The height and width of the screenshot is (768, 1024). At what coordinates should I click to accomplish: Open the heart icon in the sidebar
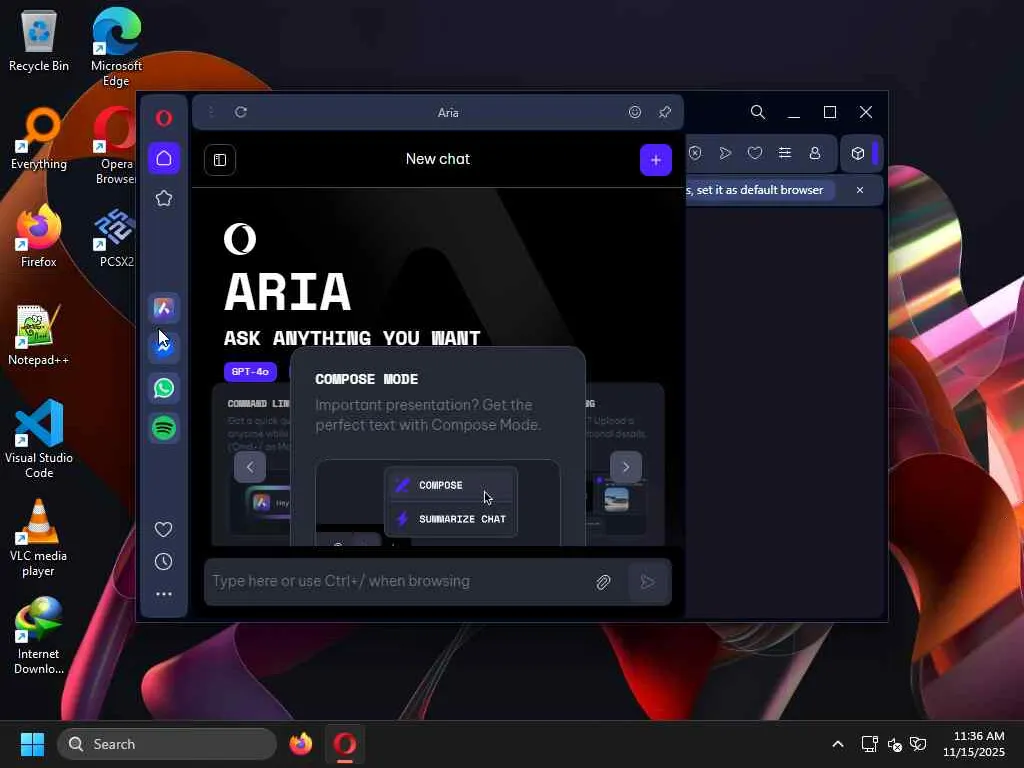163,529
